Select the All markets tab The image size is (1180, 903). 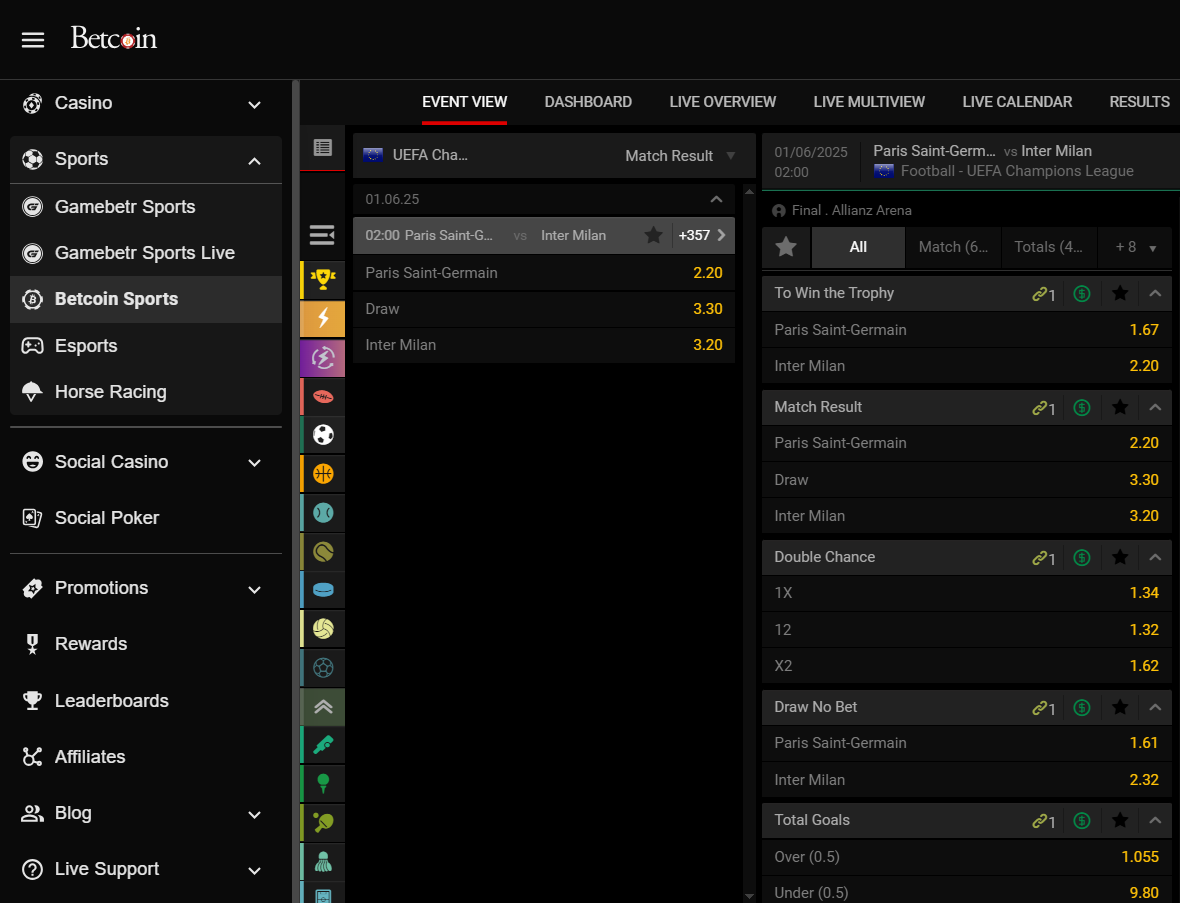[858, 247]
